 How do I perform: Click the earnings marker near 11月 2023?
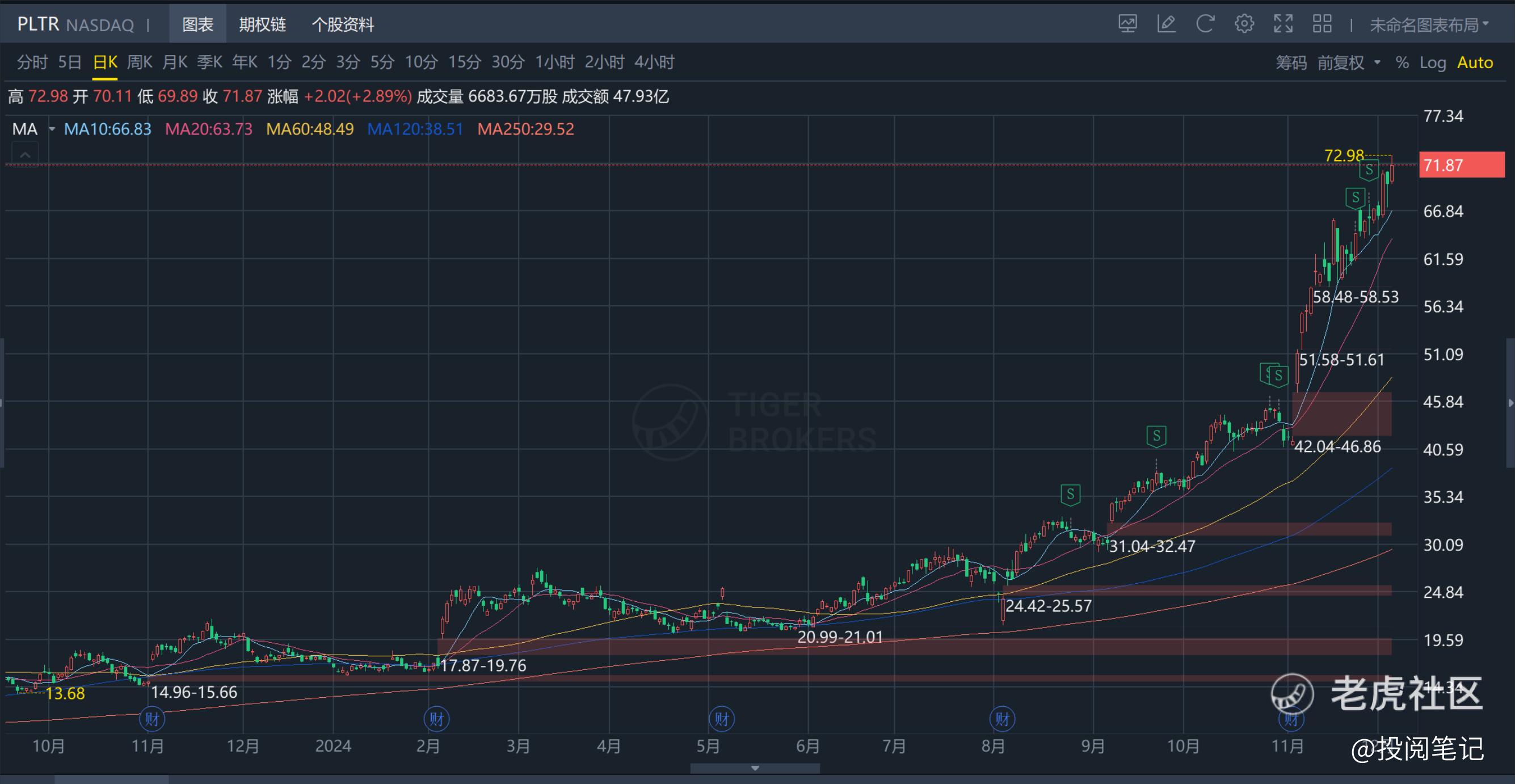coord(152,719)
